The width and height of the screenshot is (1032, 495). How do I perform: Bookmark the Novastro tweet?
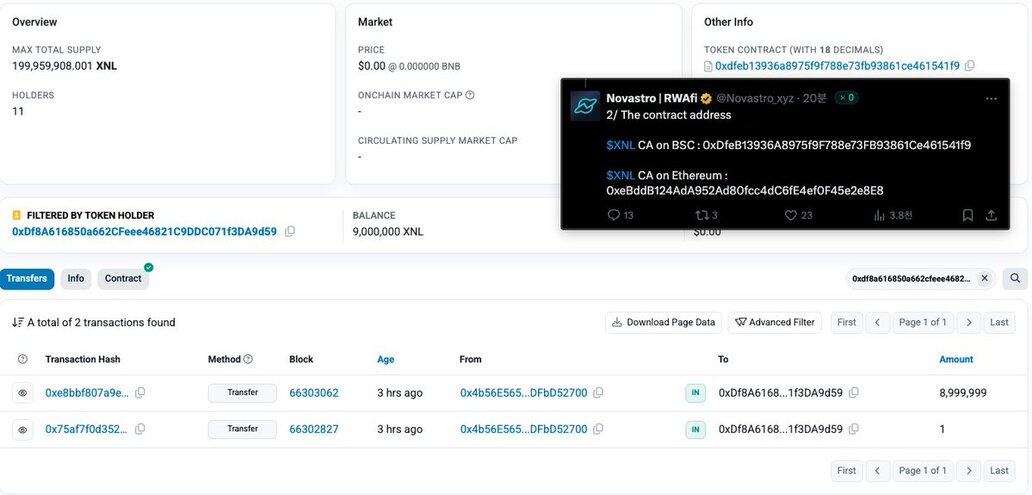[x=967, y=215]
